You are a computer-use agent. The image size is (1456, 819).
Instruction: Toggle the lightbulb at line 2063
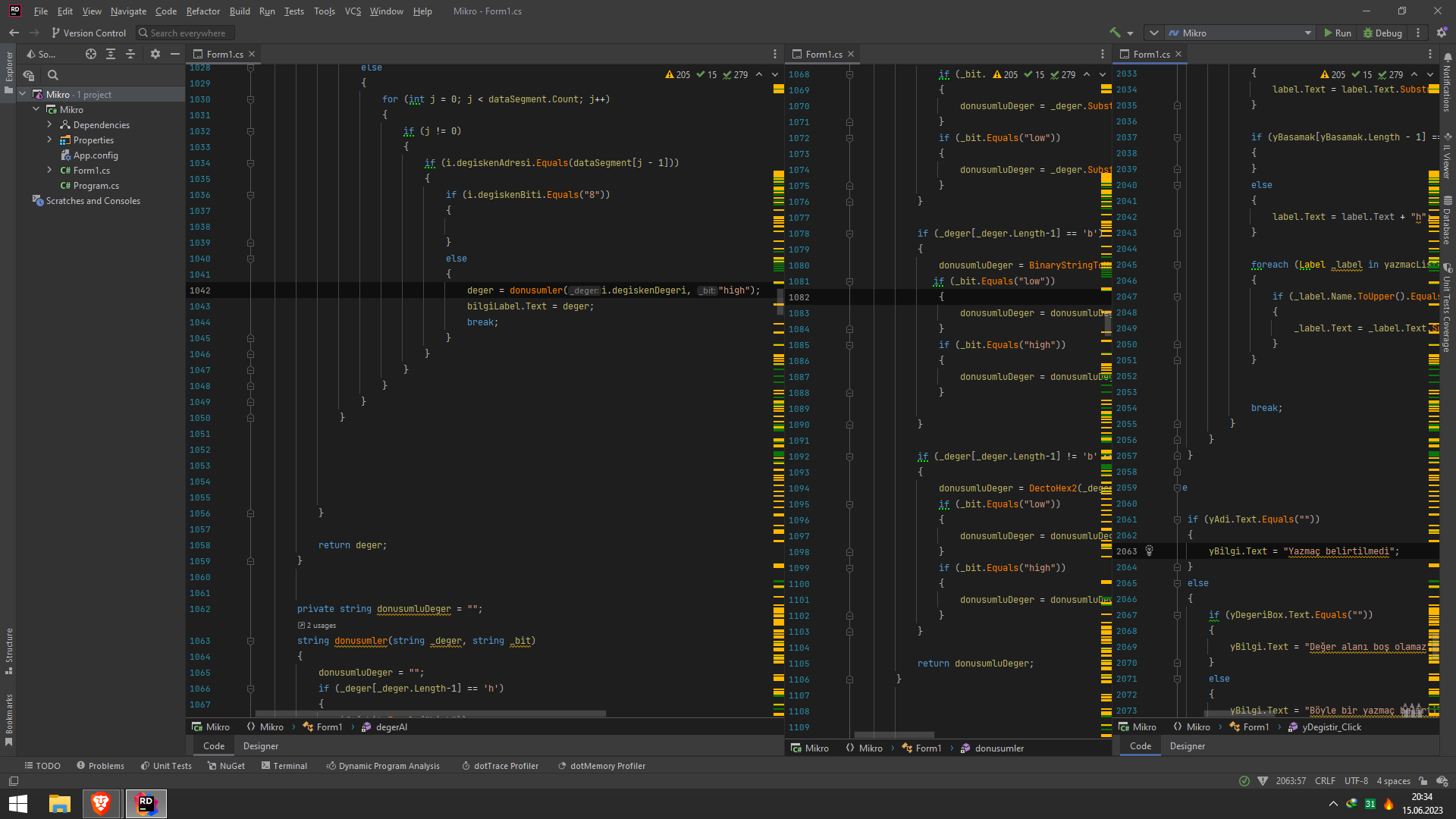point(1149,551)
